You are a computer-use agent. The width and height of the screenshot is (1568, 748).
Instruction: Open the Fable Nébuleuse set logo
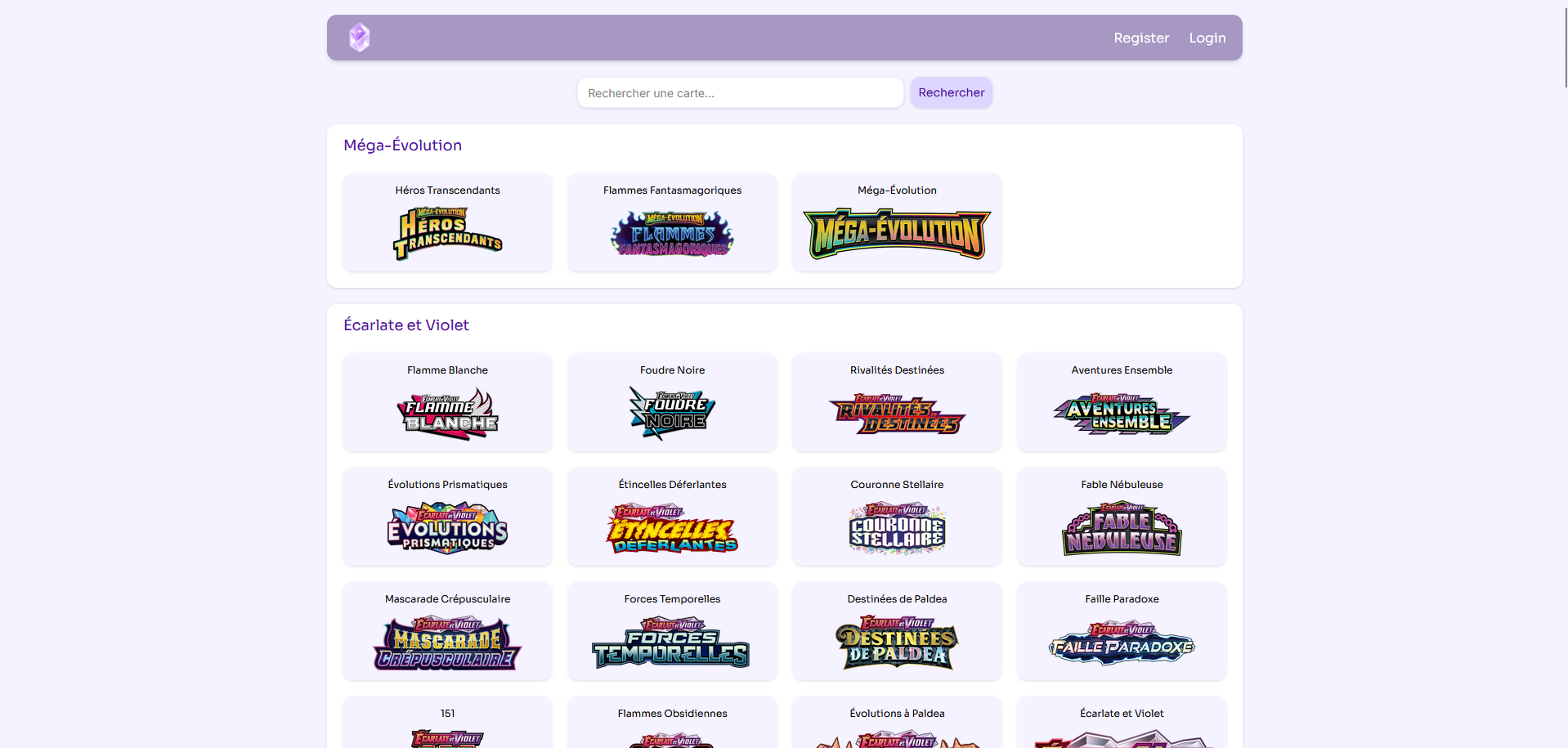tap(1122, 528)
